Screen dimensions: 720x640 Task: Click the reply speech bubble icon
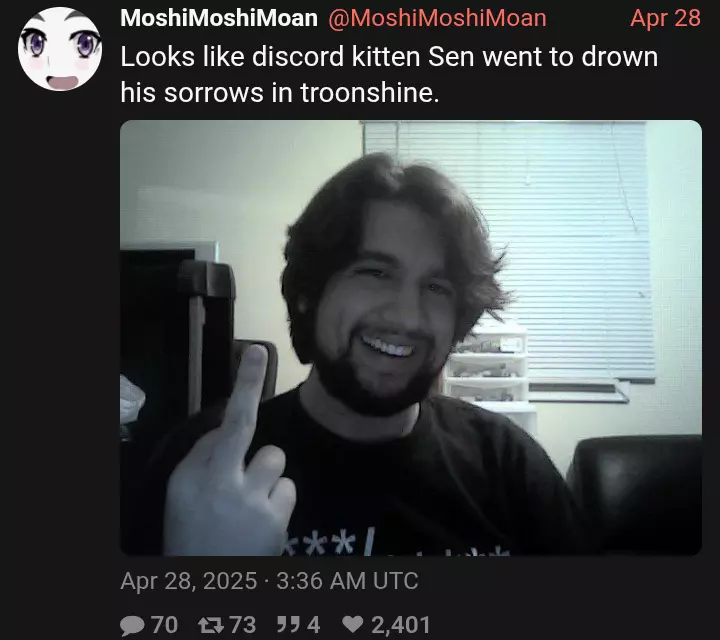[132, 625]
